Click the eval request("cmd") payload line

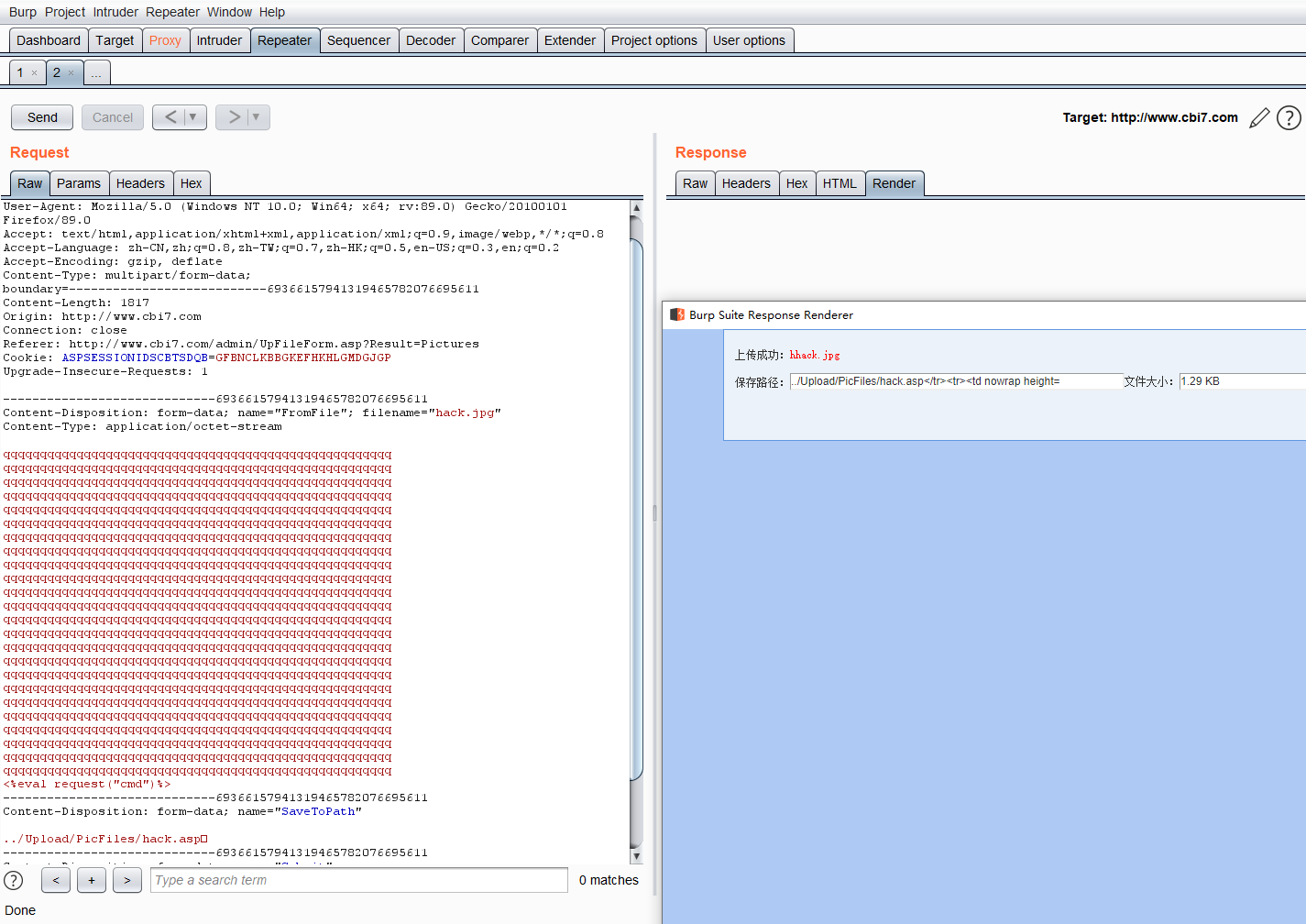(x=87, y=784)
